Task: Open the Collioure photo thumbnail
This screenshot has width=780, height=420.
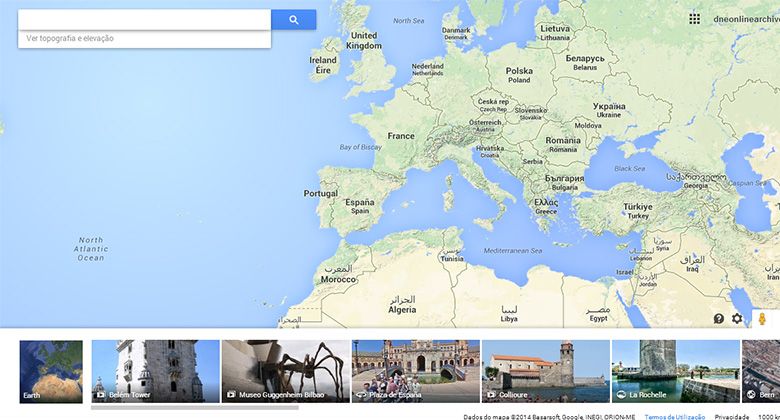Action: (545, 371)
